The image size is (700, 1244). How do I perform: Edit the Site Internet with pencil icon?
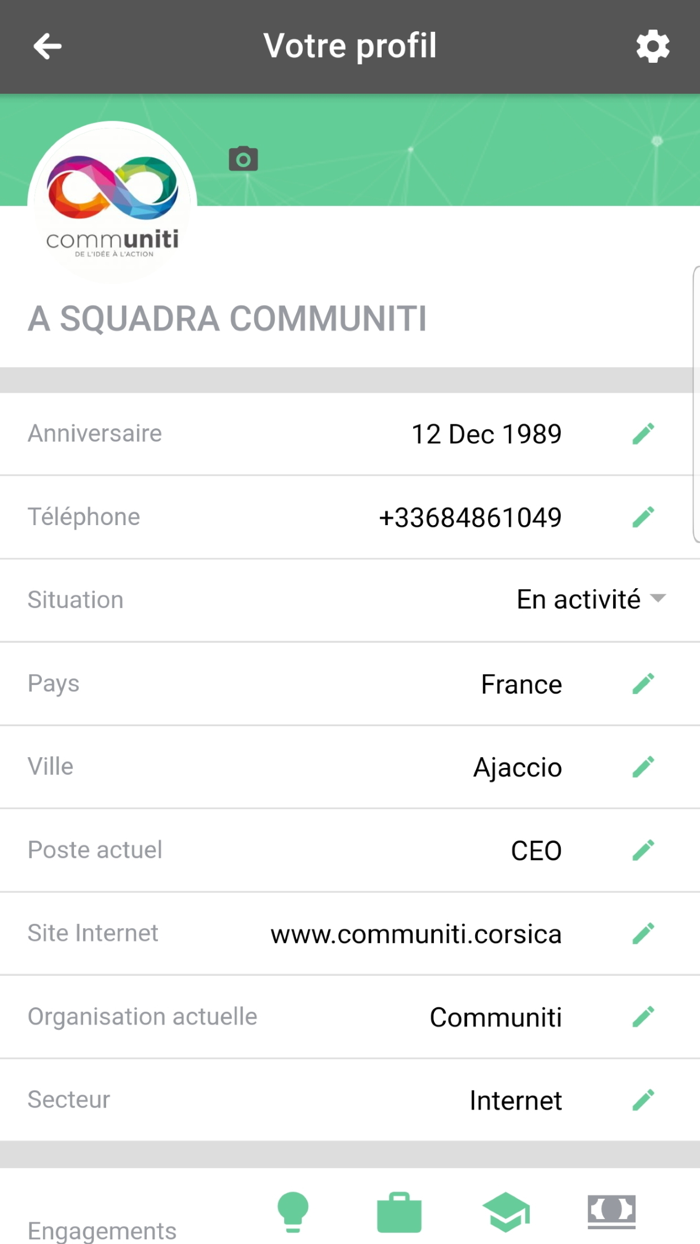[x=644, y=933]
